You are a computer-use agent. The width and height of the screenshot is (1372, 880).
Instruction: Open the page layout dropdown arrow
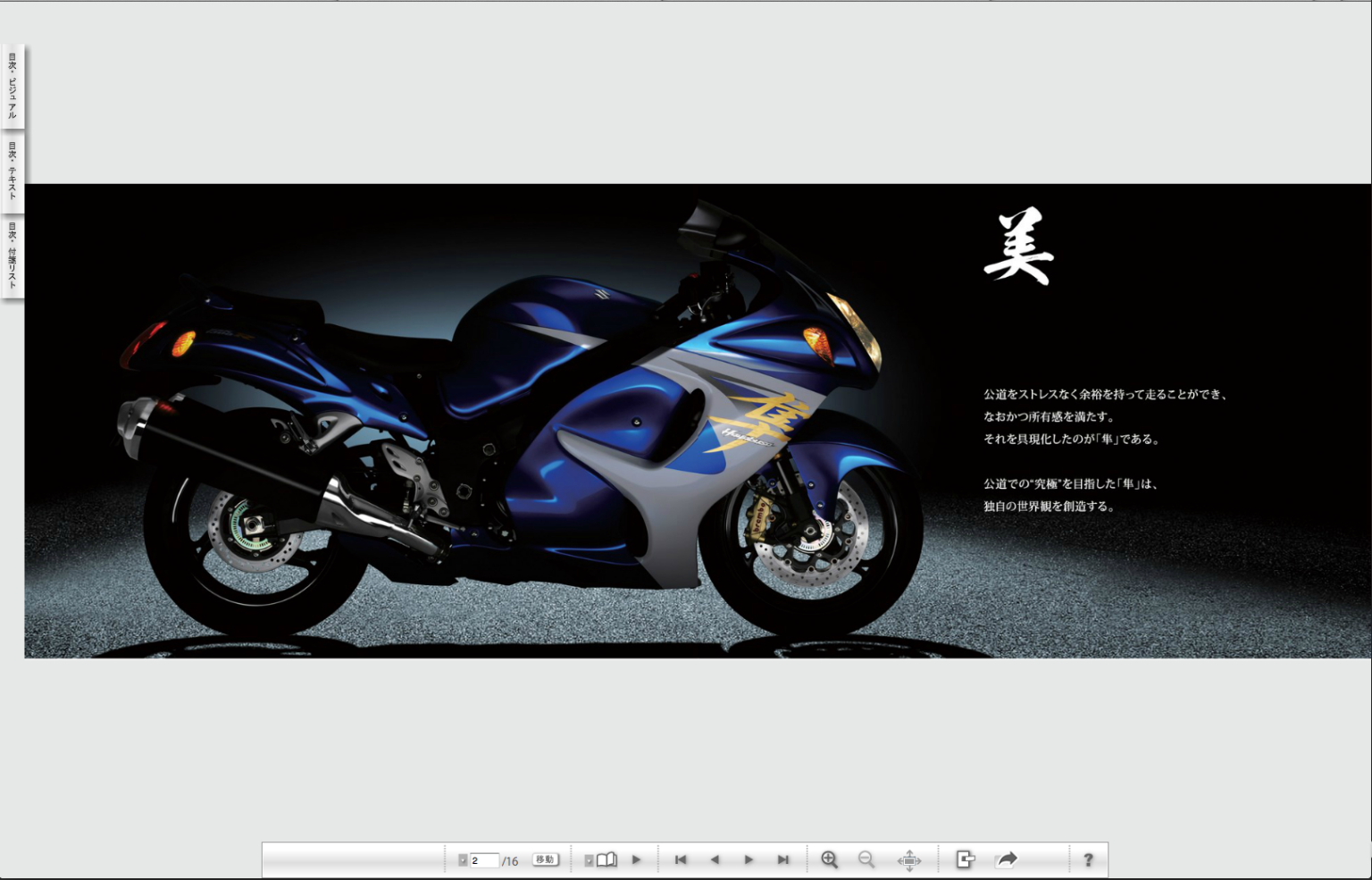589,860
